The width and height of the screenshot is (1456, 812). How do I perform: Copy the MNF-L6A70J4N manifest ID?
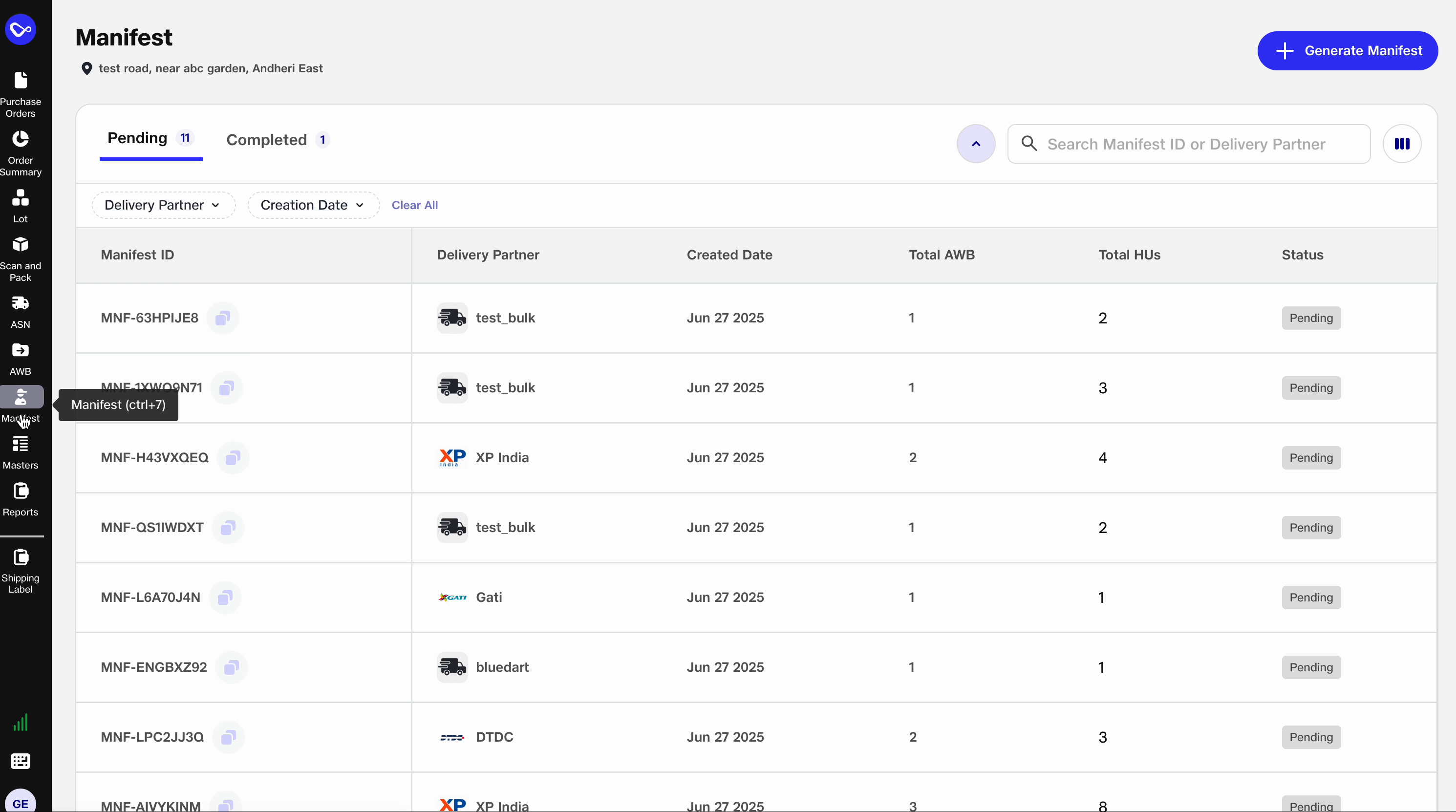pos(224,598)
